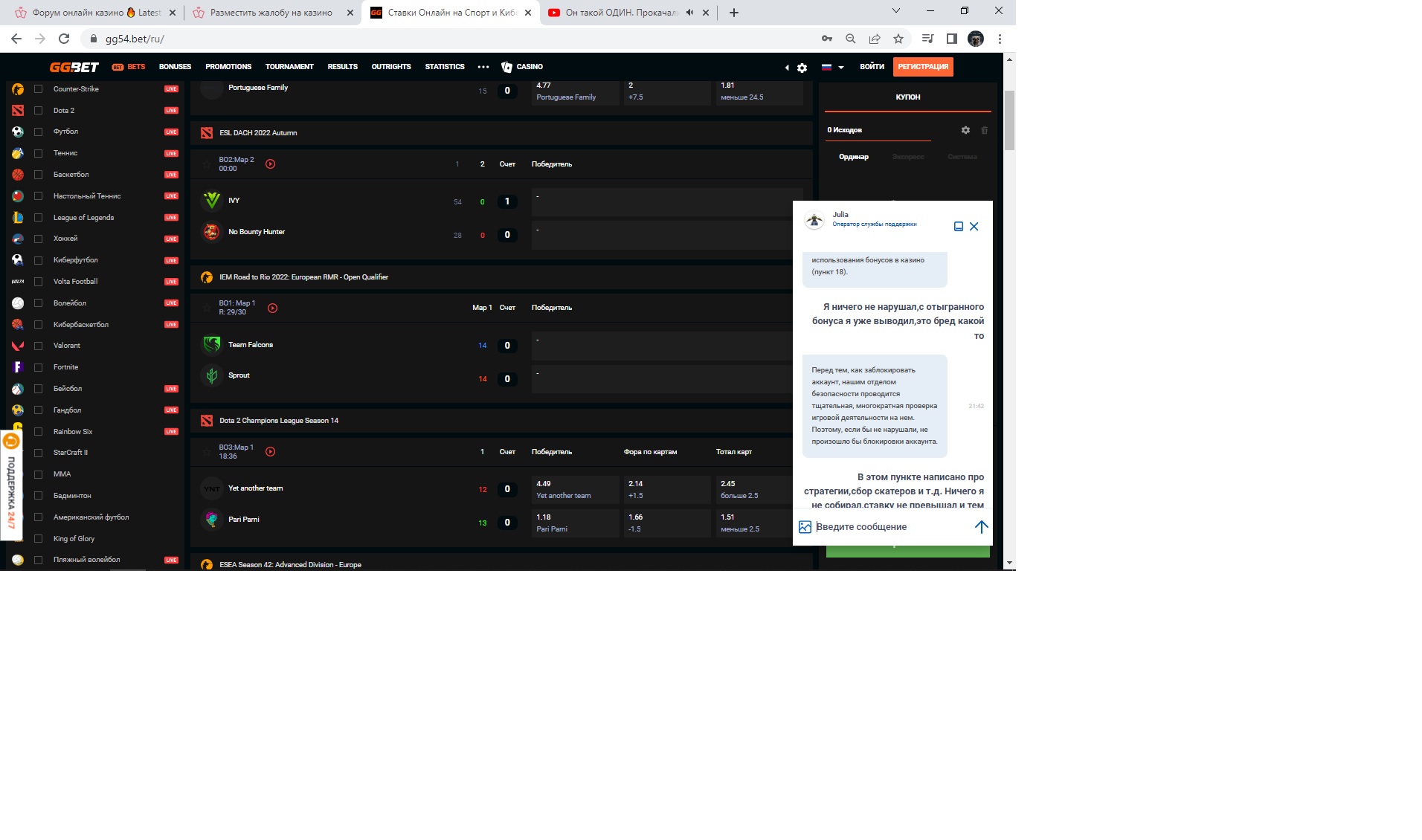Click the Valorant sidebar icon
Image resolution: width=1422 pixels, height=840 pixels.
(18, 346)
